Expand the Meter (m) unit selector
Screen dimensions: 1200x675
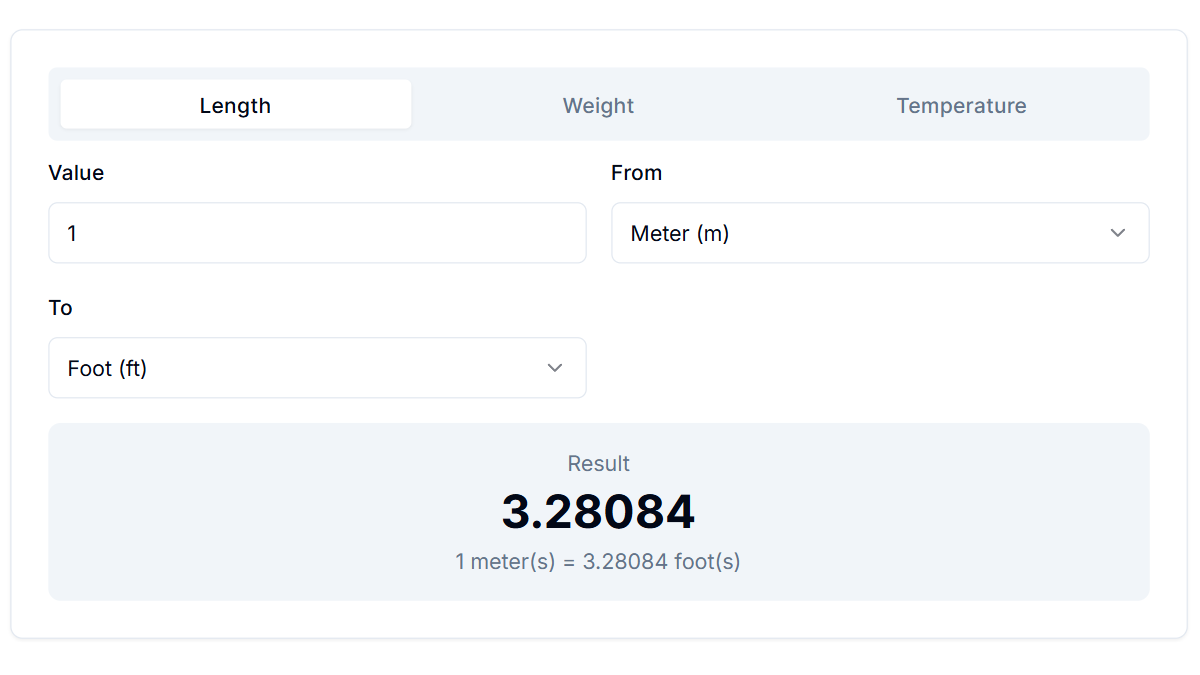click(x=880, y=233)
